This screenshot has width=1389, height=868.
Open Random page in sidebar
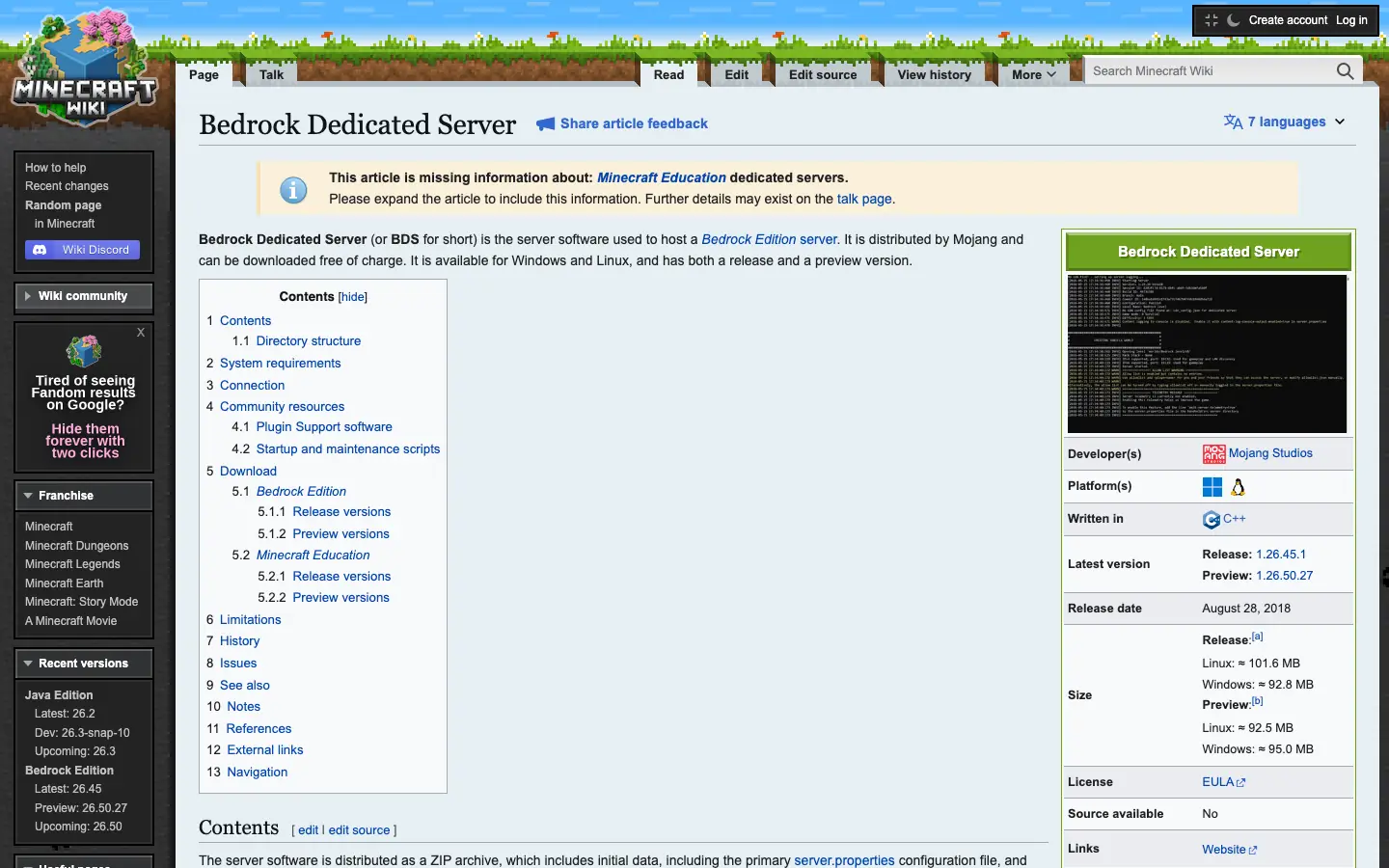pyautogui.click(x=63, y=205)
